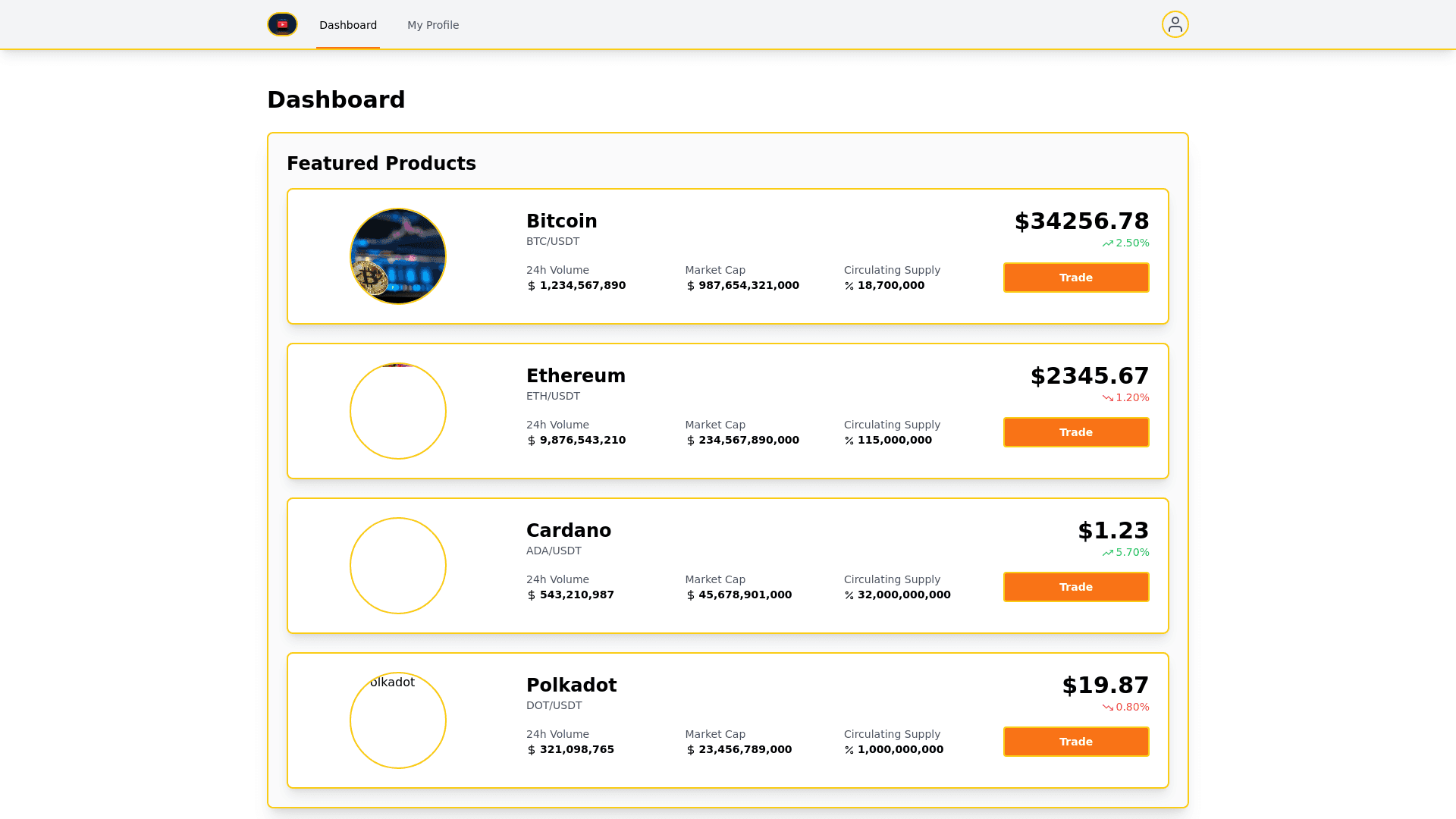The width and height of the screenshot is (1456, 819).
Task: Hit the Trade button for Cardano
Action: pyautogui.click(x=1075, y=587)
